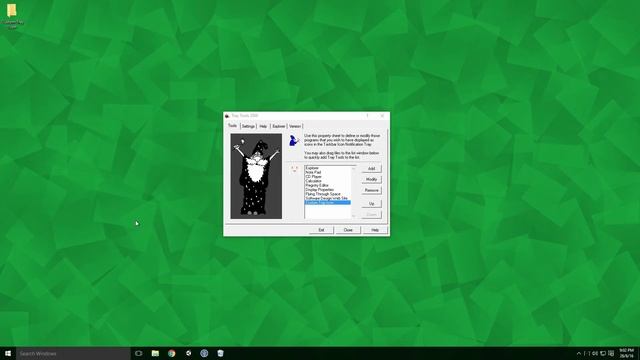Open the Version tab
640x360 pixels.
[295, 126]
